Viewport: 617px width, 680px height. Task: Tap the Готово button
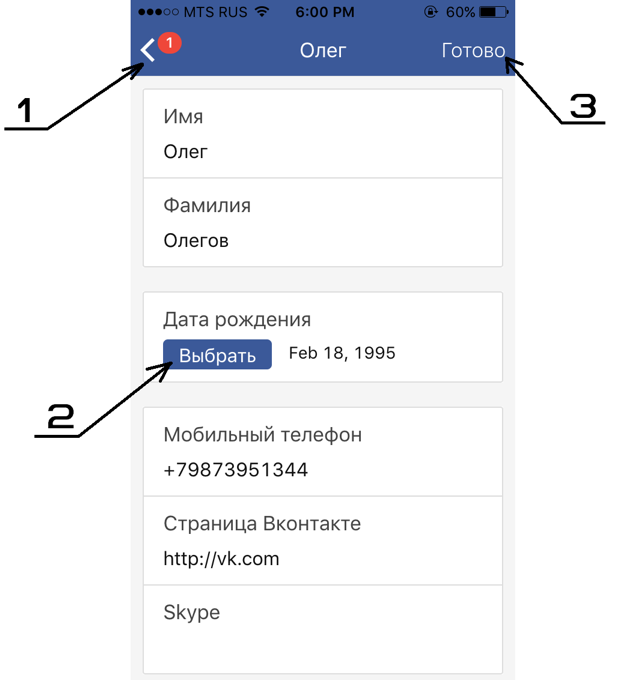pyautogui.click(x=473, y=51)
